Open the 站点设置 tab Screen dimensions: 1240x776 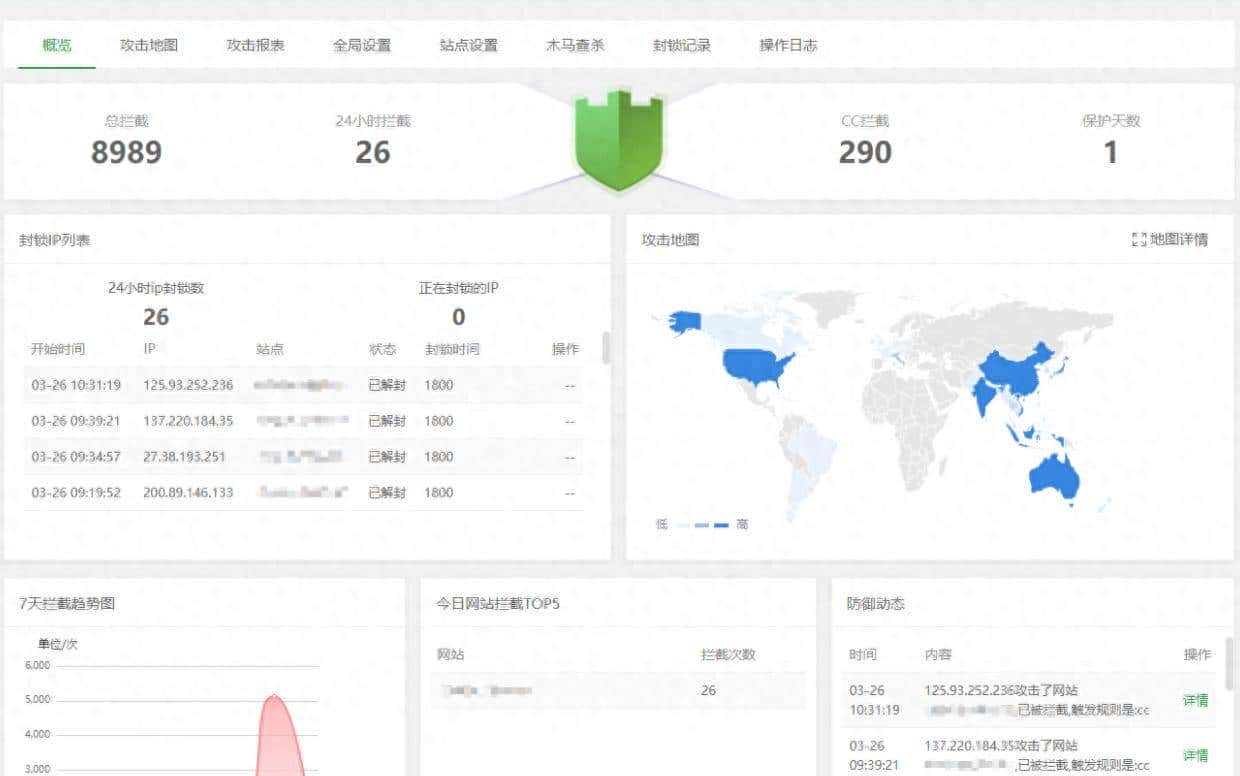coord(468,45)
